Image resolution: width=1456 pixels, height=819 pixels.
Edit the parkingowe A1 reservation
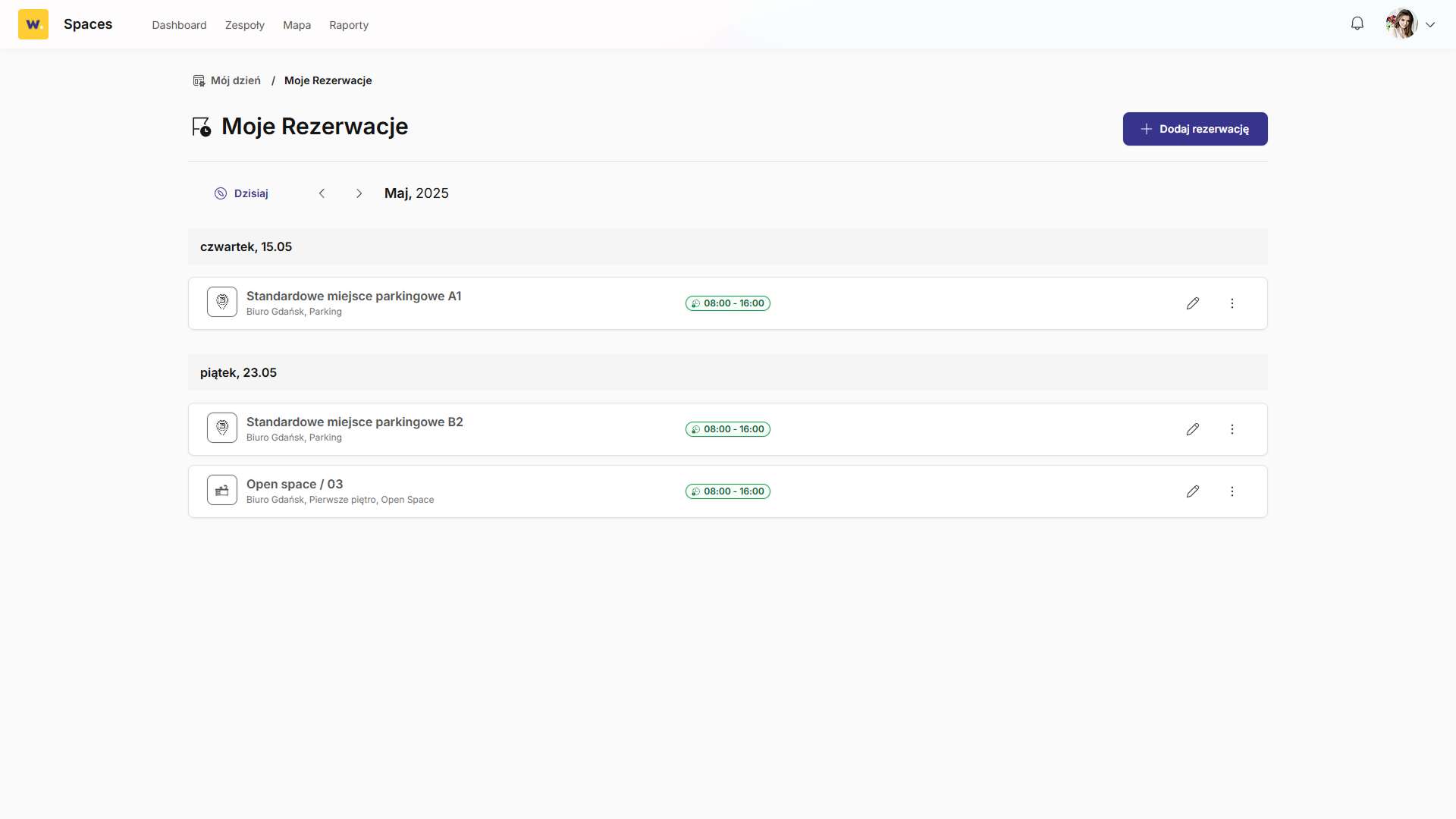coord(1193,303)
